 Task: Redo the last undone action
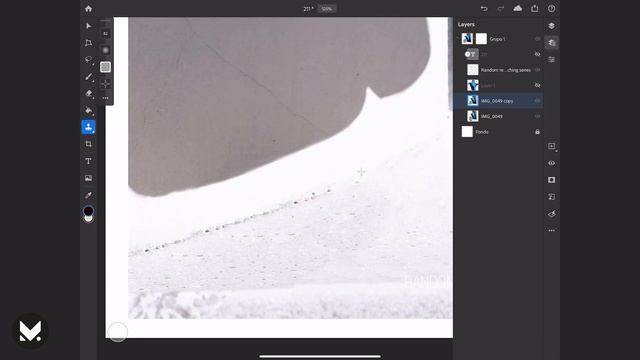[501, 9]
